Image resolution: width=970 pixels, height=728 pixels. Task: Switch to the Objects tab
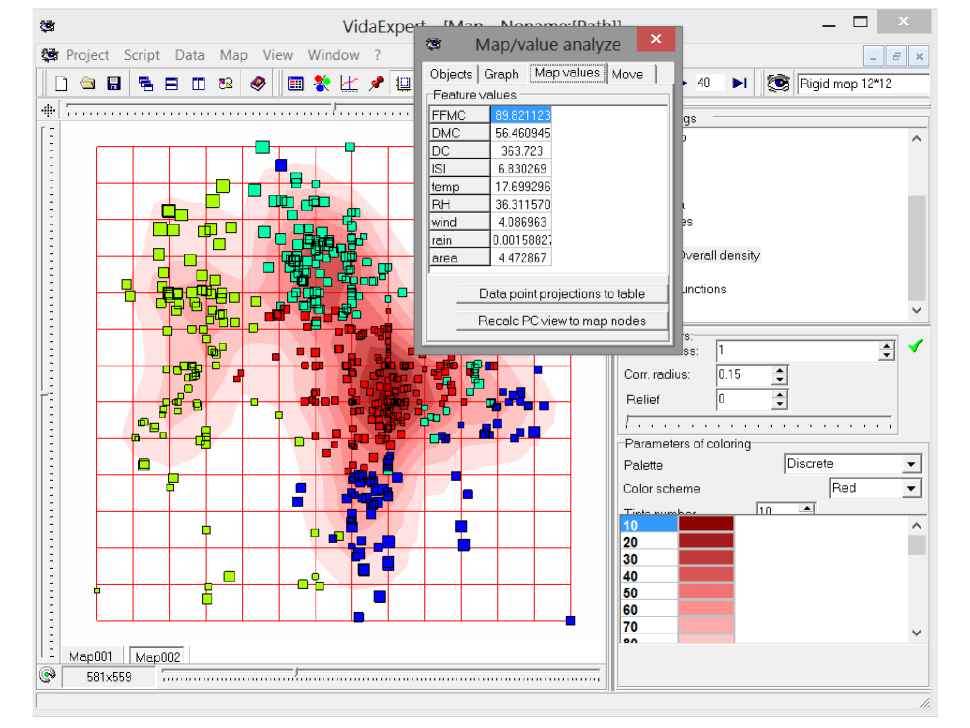click(x=451, y=74)
